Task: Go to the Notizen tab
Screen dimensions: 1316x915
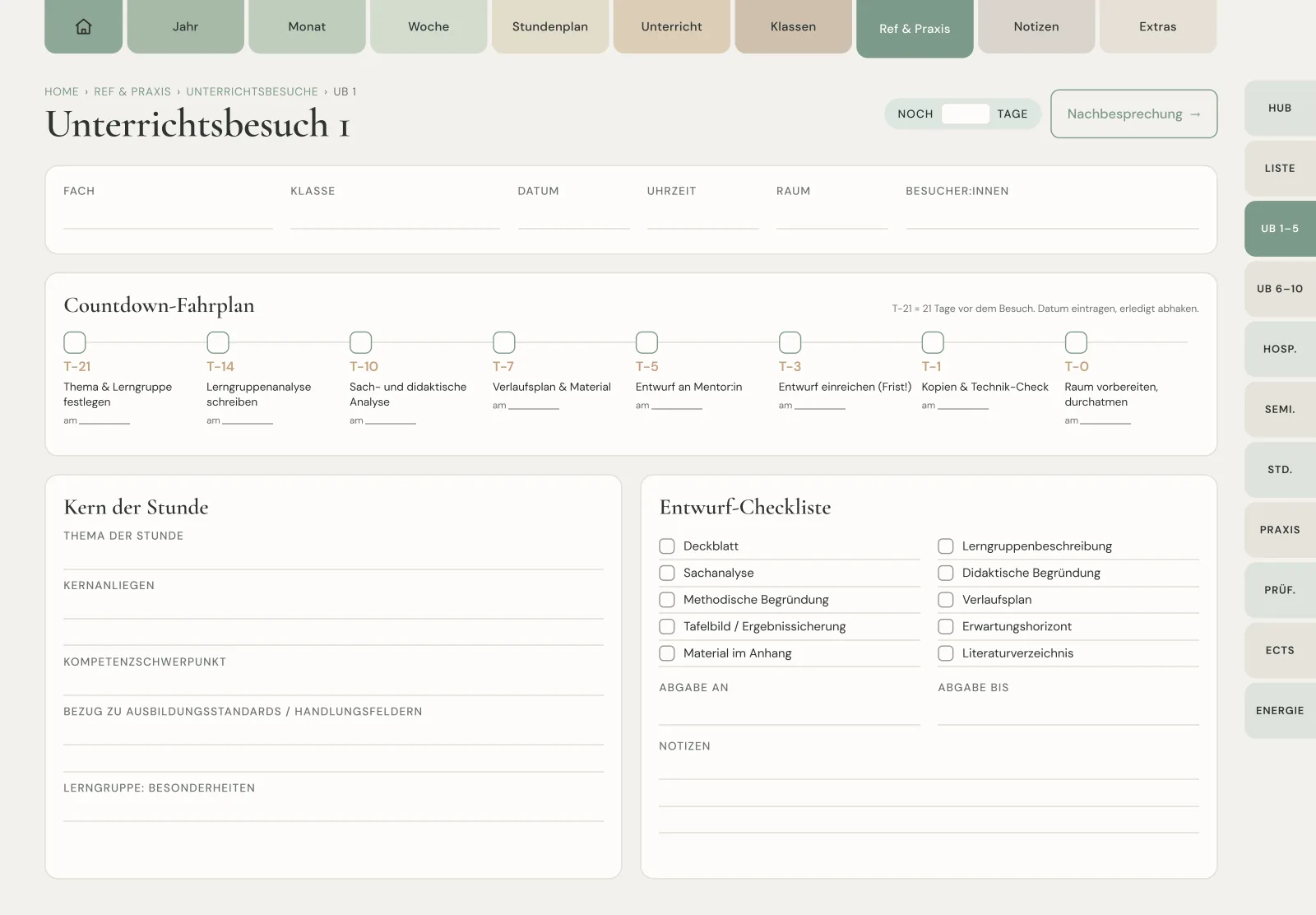Action: pyautogui.click(x=1036, y=26)
